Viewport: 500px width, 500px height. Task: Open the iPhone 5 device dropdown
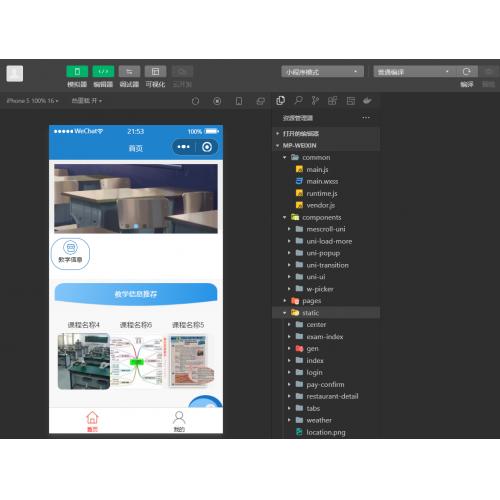coord(32,101)
